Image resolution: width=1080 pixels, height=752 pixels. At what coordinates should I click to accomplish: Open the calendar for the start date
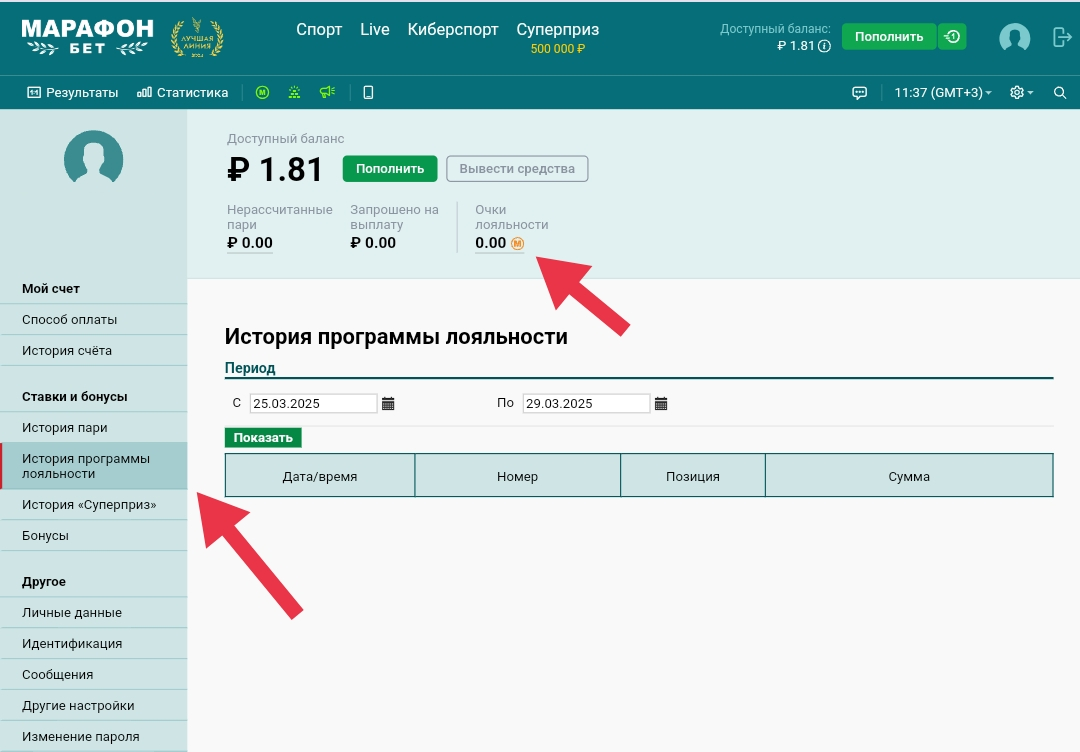pyautogui.click(x=388, y=404)
